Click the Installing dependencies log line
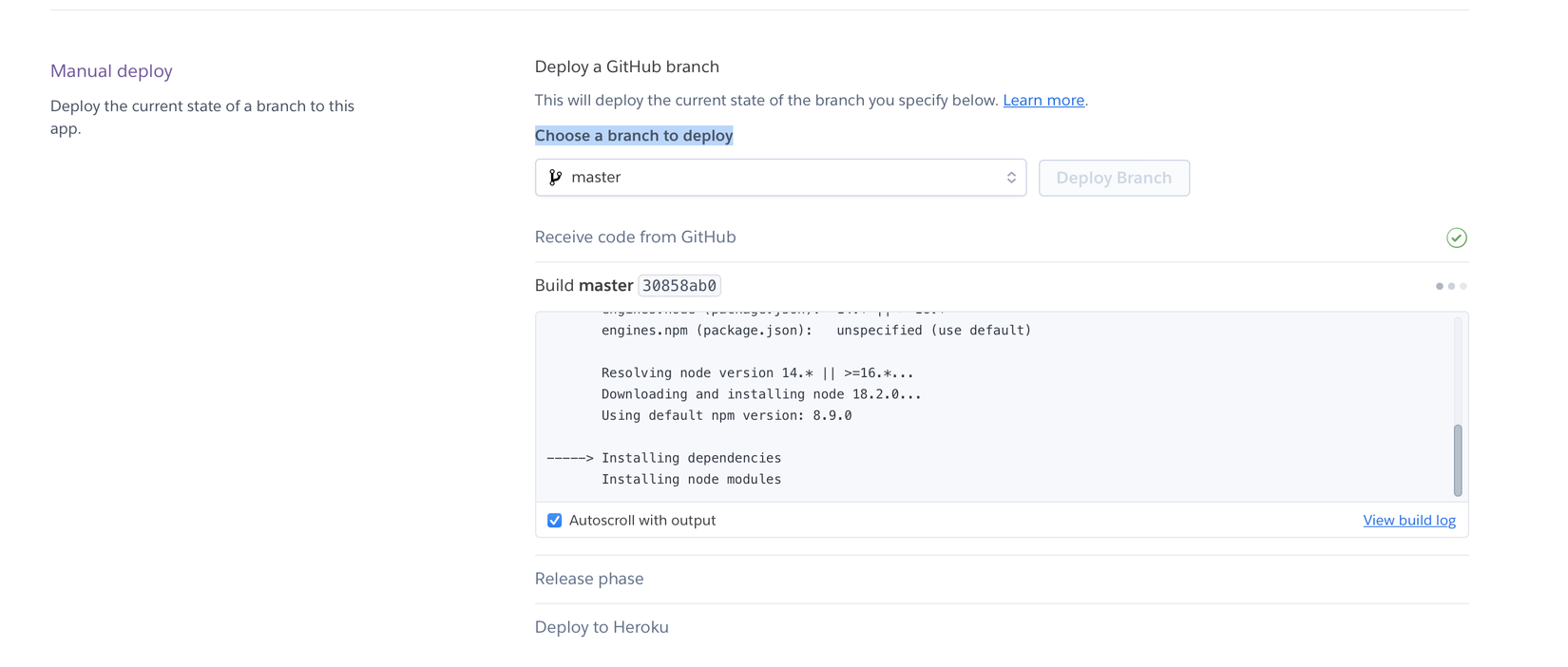The height and width of the screenshot is (667, 1568). click(691, 458)
